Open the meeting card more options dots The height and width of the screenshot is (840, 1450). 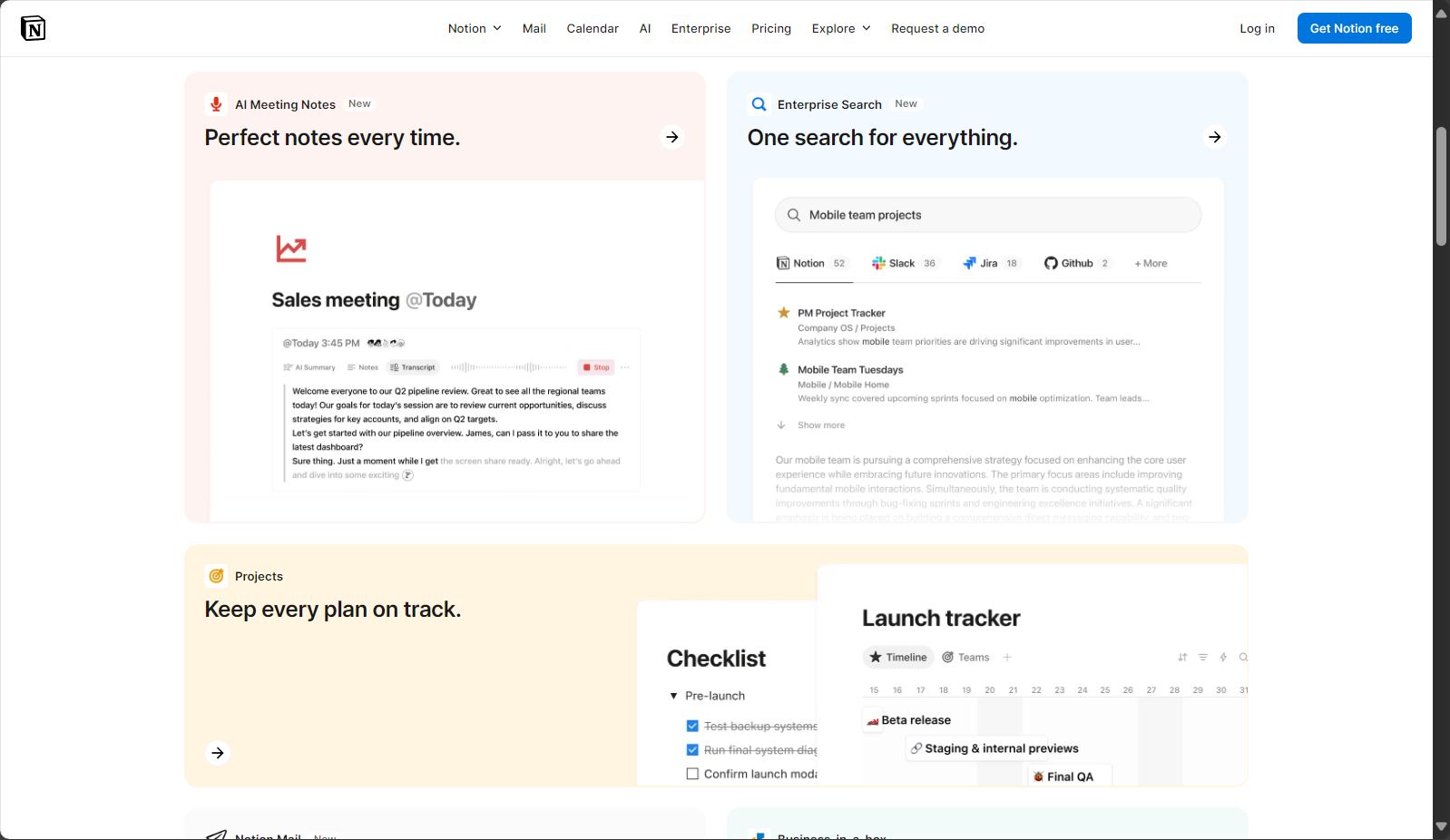(625, 367)
